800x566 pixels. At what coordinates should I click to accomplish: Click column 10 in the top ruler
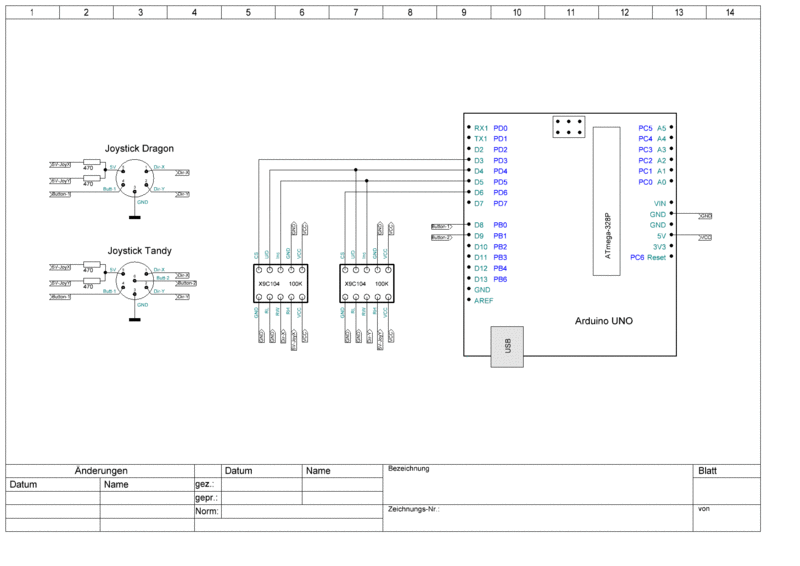(517, 12)
